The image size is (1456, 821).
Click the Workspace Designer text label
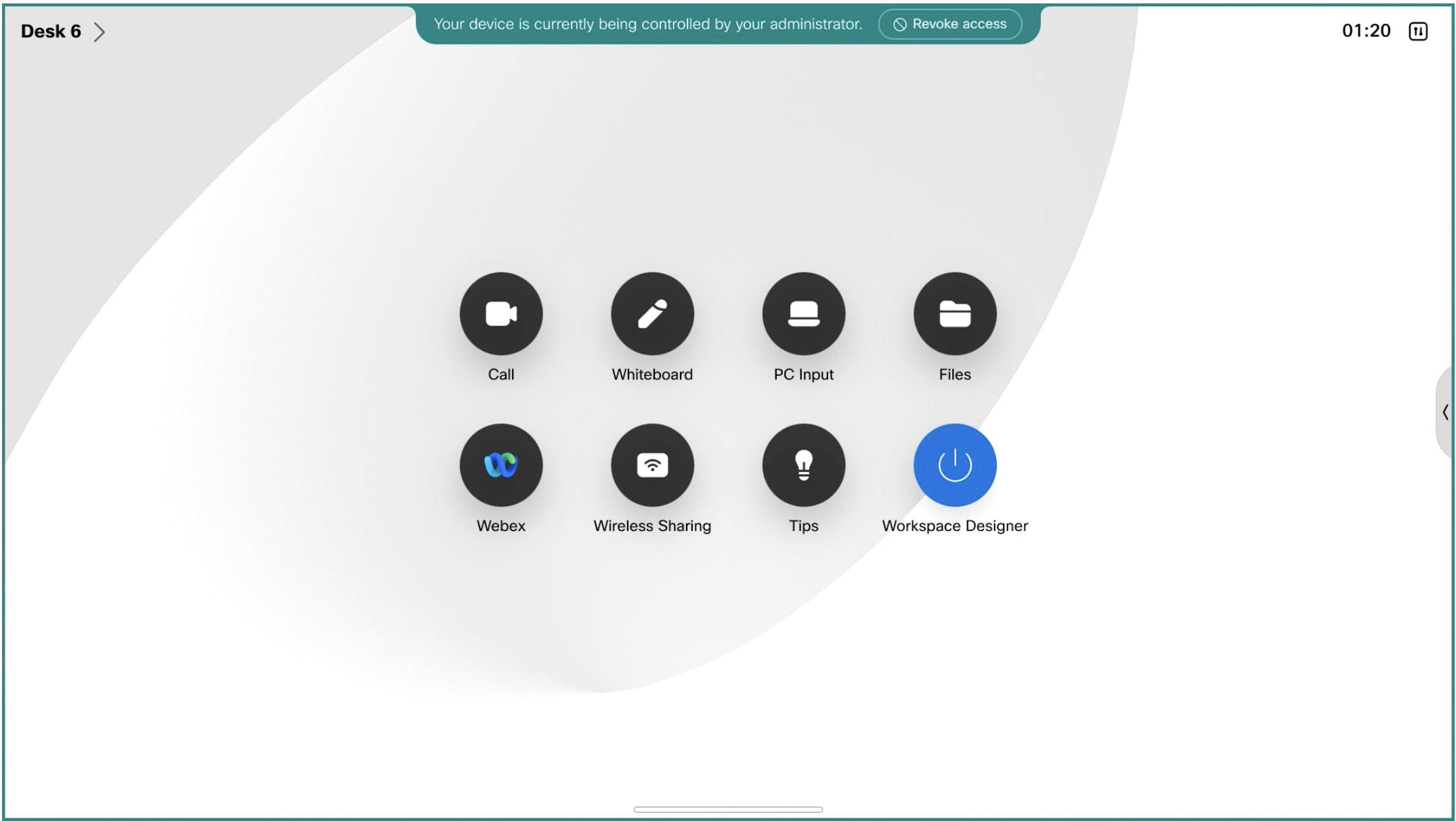(x=954, y=526)
